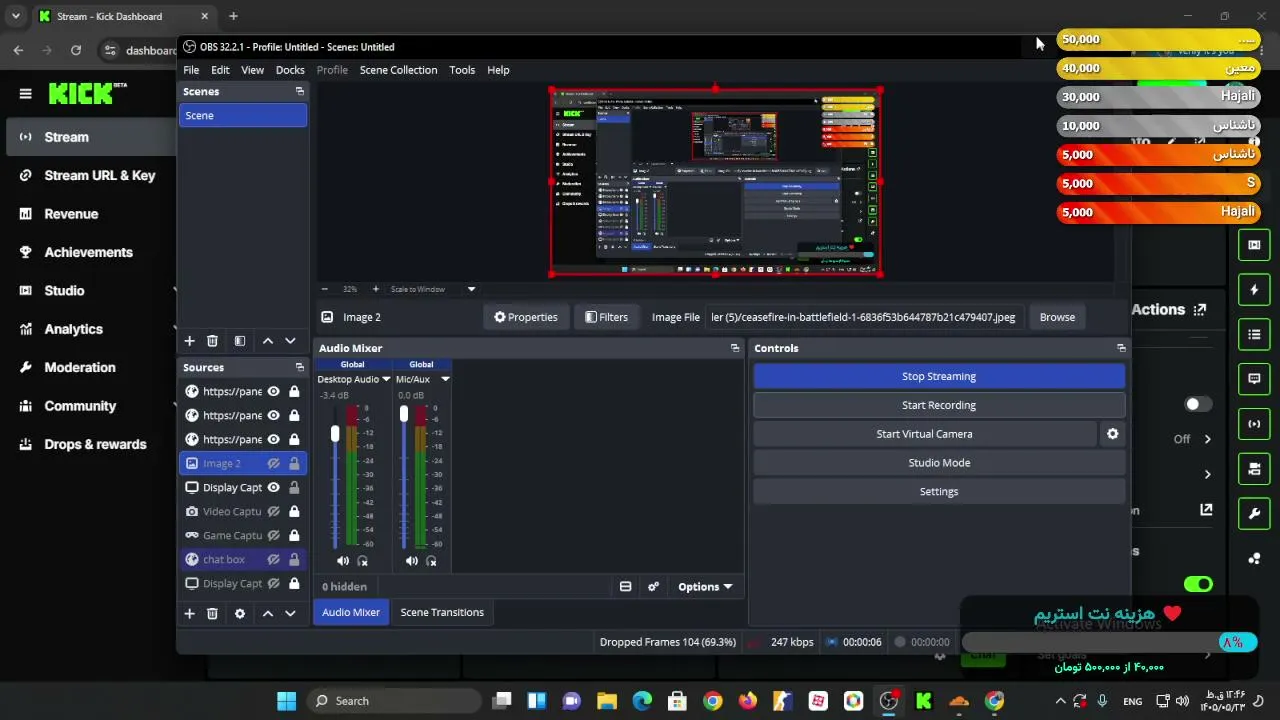Adjust the Mic/Aux volume slider

pyautogui.click(x=404, y=413)
